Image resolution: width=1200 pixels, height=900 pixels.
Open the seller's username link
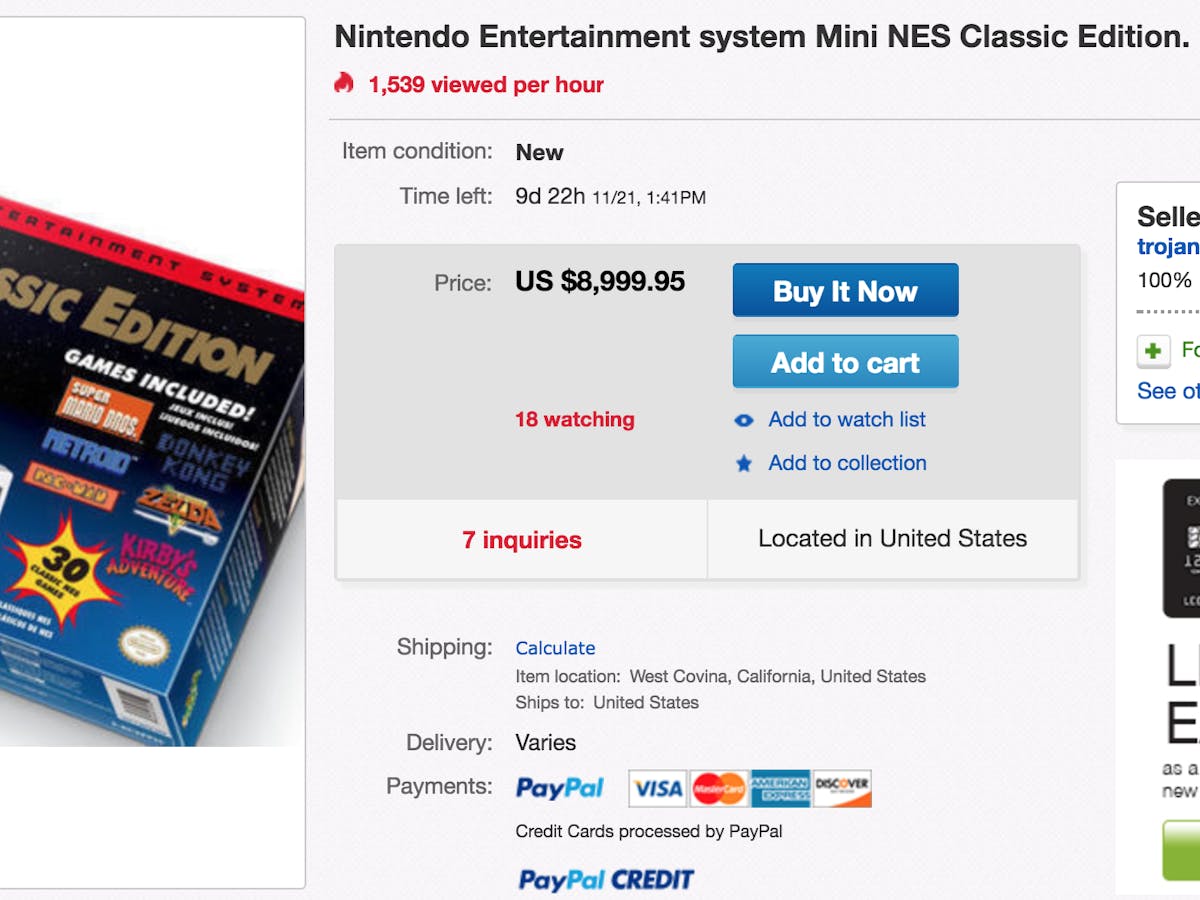click(x=1168, y=246)
